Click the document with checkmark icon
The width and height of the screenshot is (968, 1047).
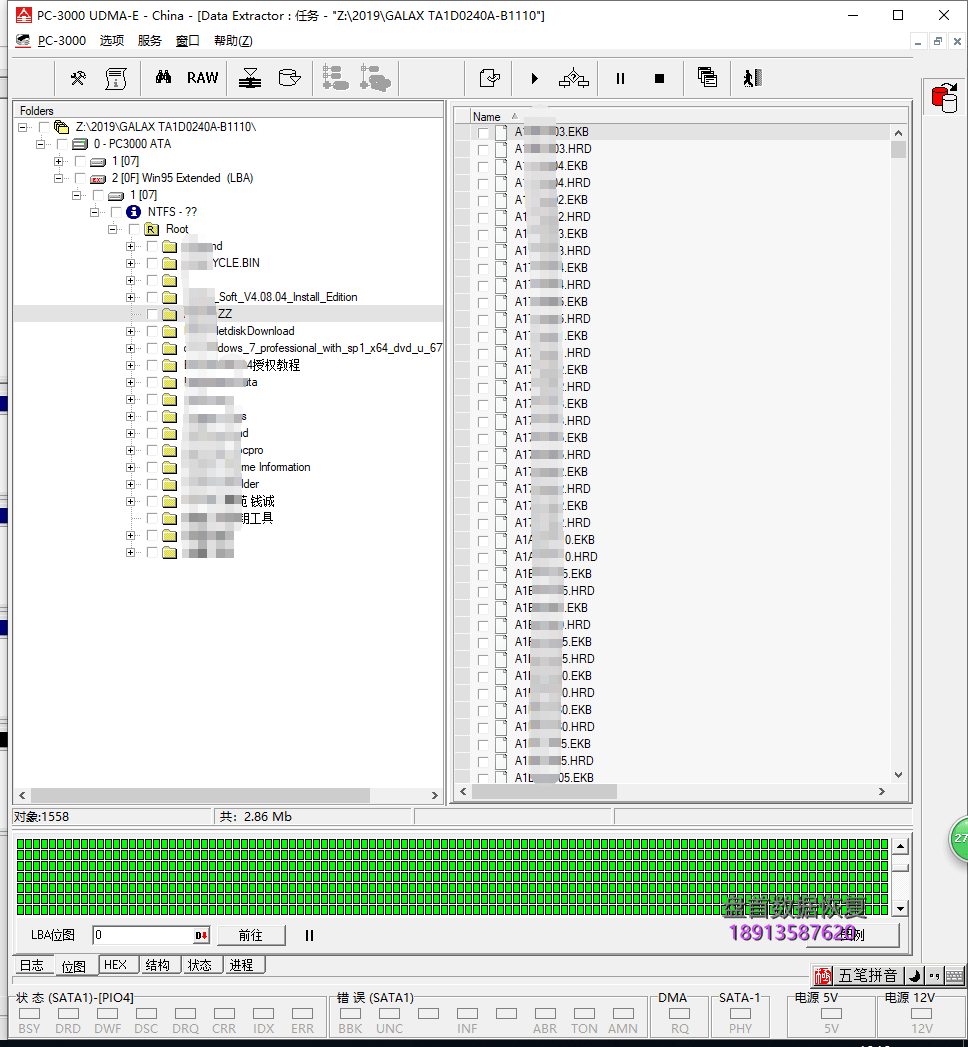(490, 78)
